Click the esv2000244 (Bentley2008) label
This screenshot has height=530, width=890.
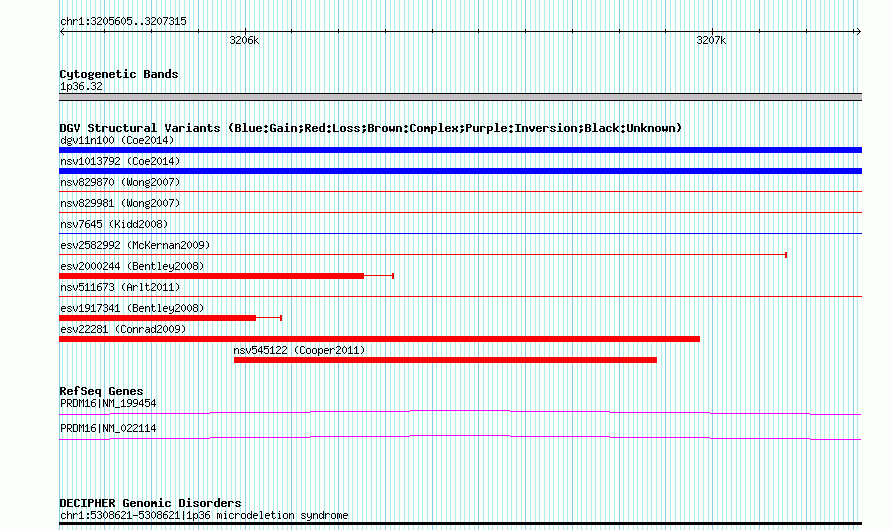coord(132,266)
